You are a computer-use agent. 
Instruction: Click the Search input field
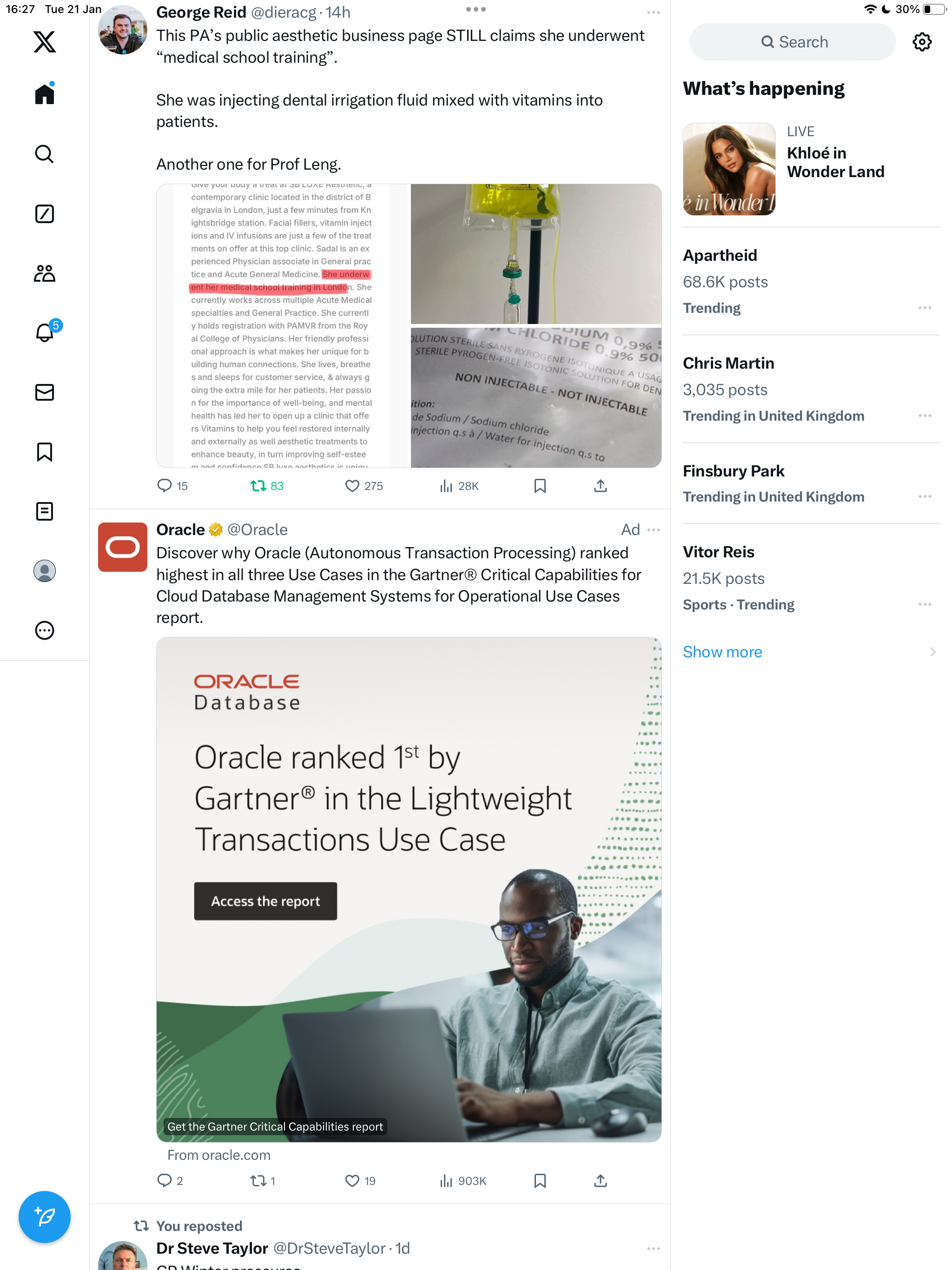tap(792, 42)
